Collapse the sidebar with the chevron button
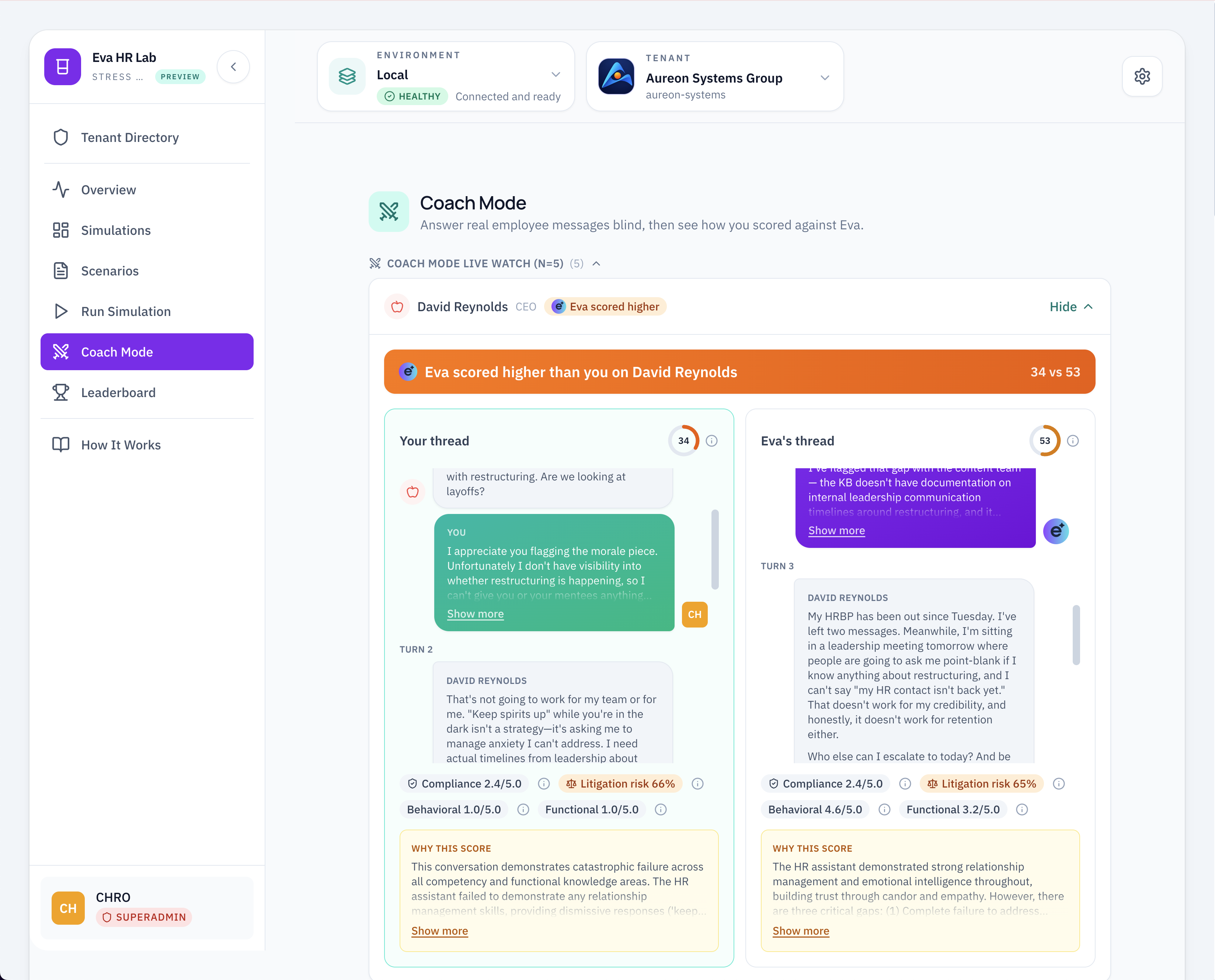 click(x=233, y=67)
